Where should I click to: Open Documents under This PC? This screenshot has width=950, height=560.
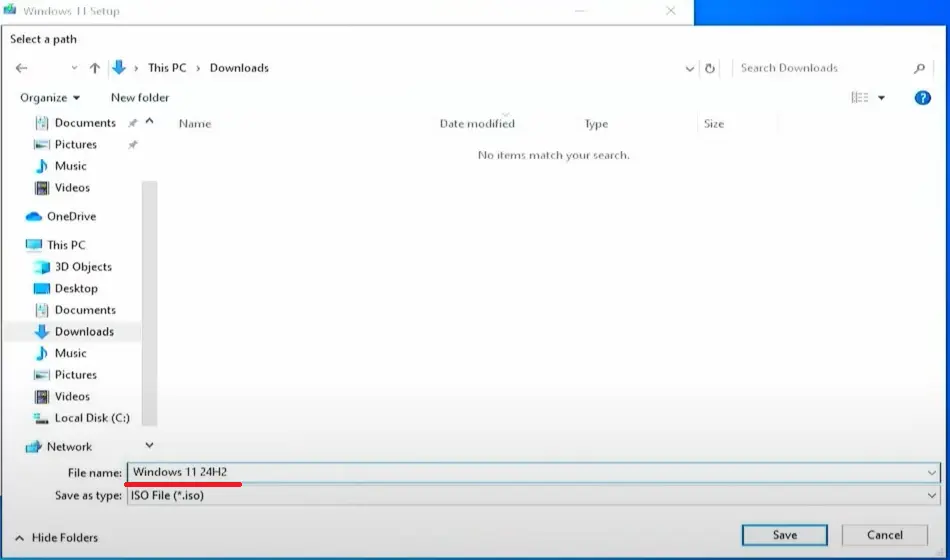[x=85, y=310]
